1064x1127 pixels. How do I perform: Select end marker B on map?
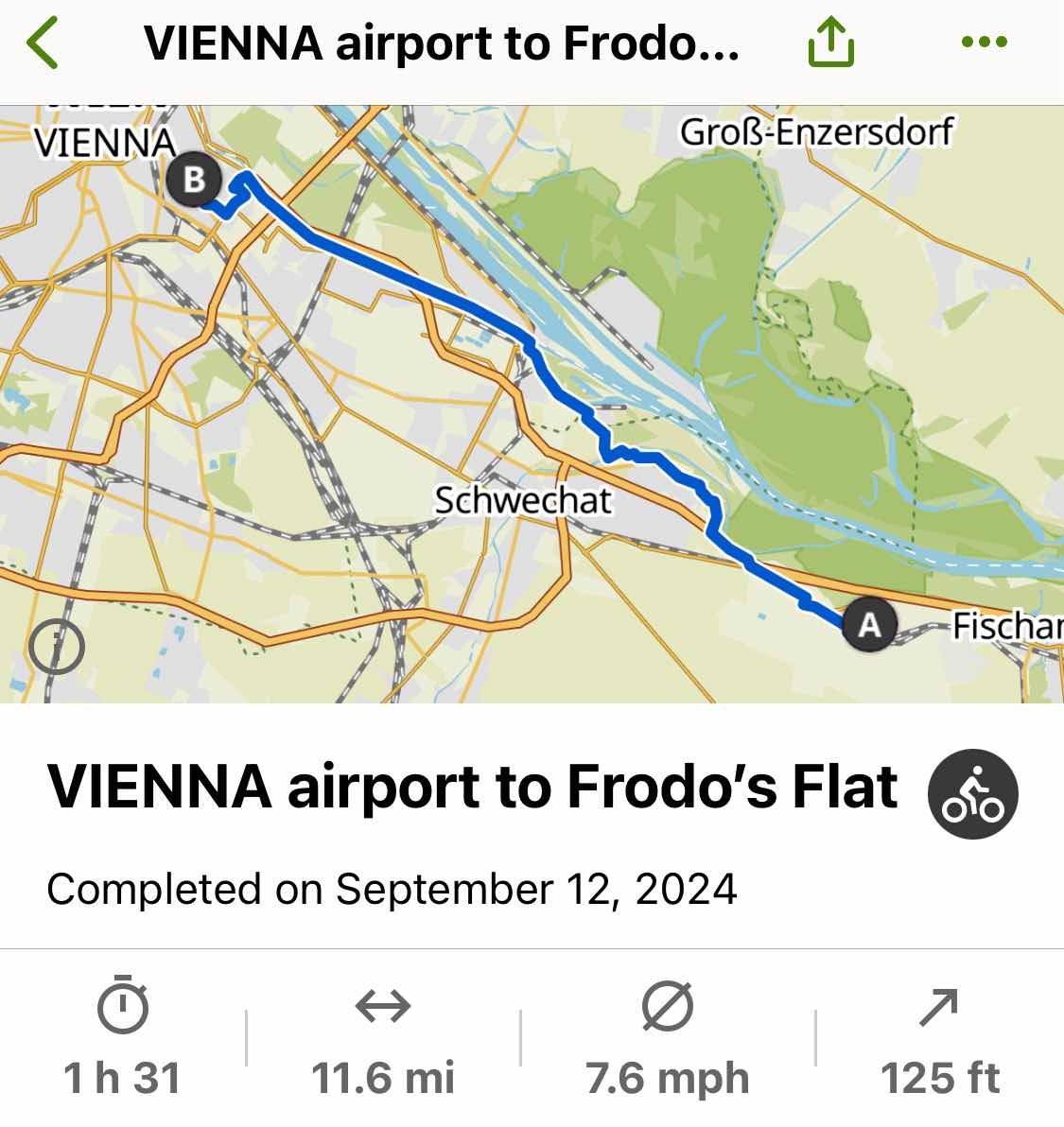(x=193, y=180)
